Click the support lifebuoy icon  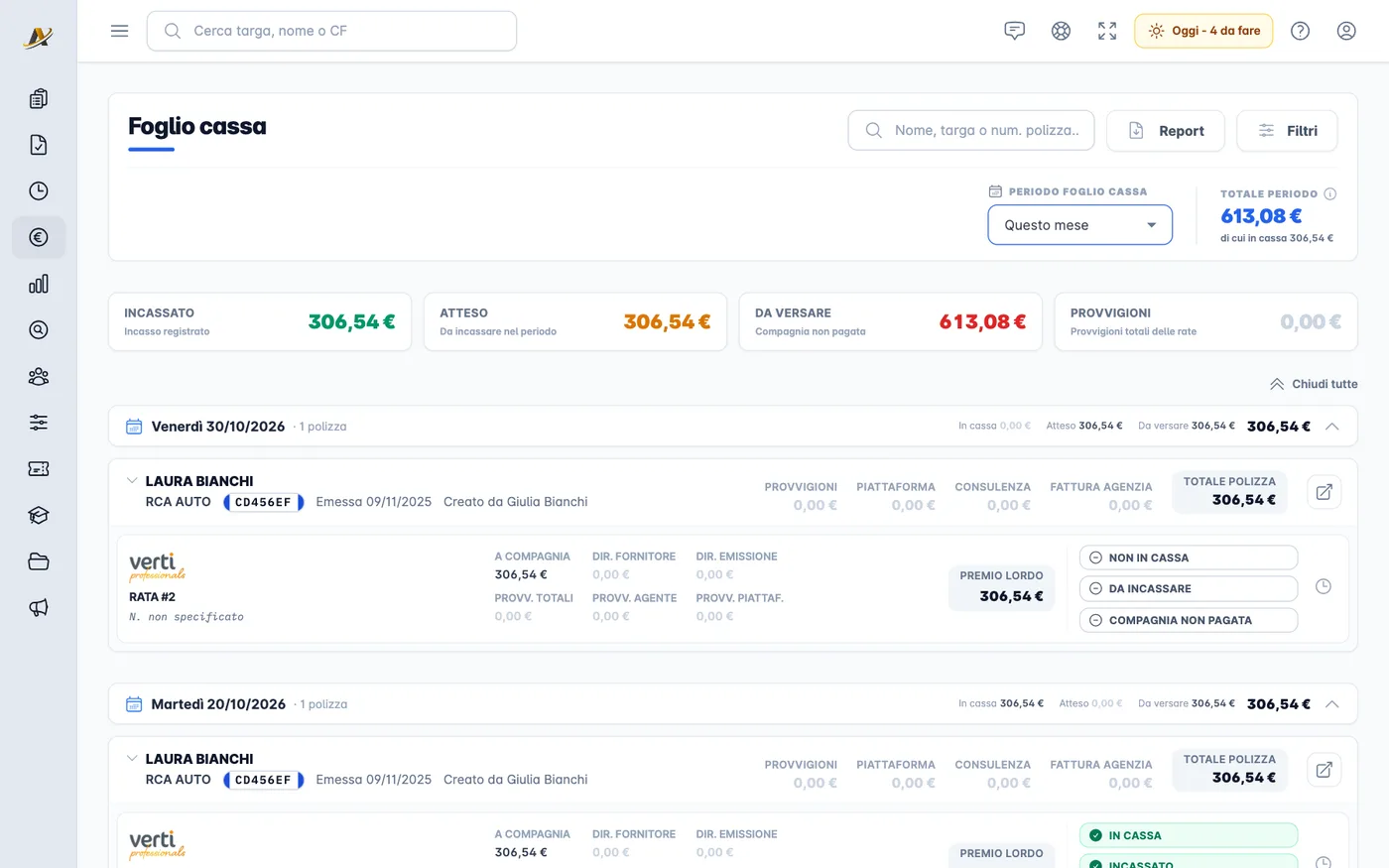pos(1061,31)
